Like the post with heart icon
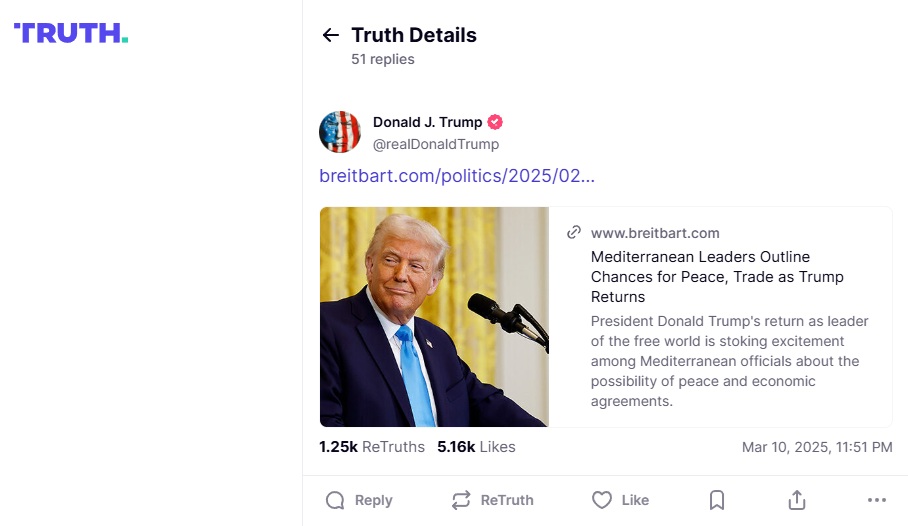Viewport: 908px width, 526px height. [601, 500]
